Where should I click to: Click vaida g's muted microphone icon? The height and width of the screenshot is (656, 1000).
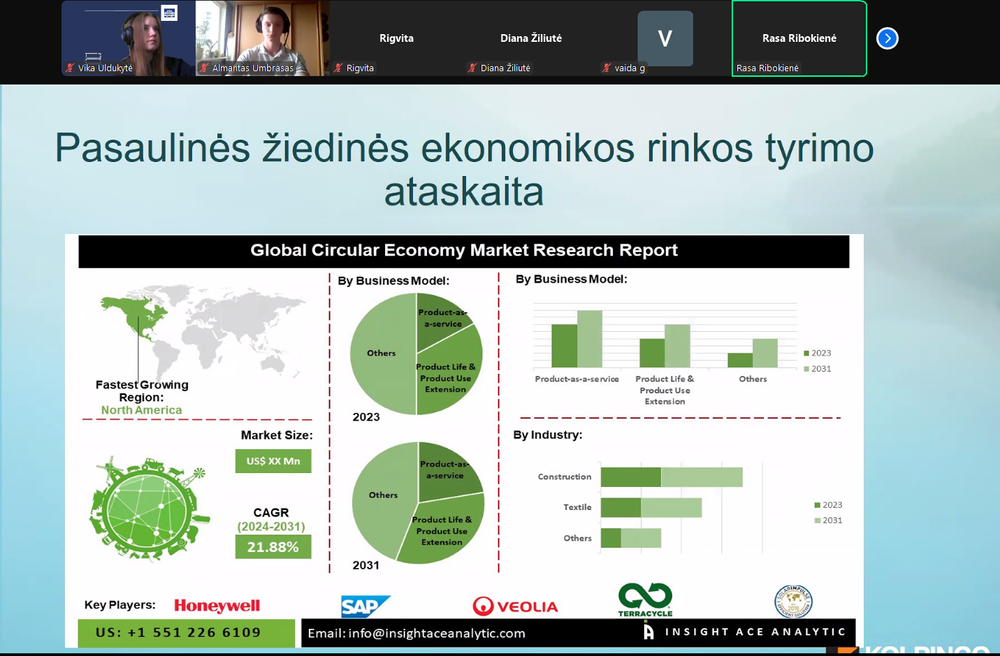pos(607,68)
